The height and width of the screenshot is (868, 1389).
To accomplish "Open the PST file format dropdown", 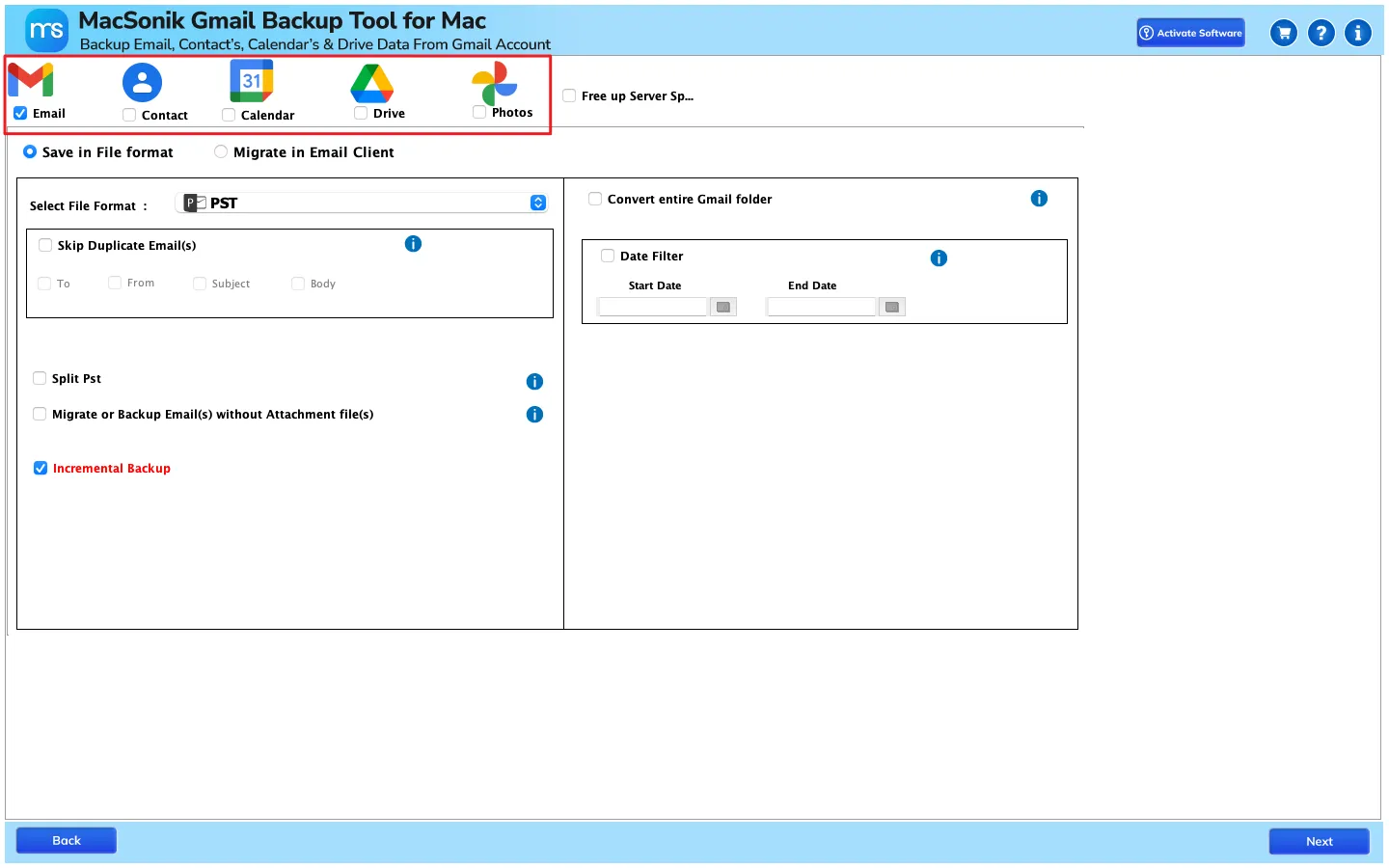I will tap(364, 203).
